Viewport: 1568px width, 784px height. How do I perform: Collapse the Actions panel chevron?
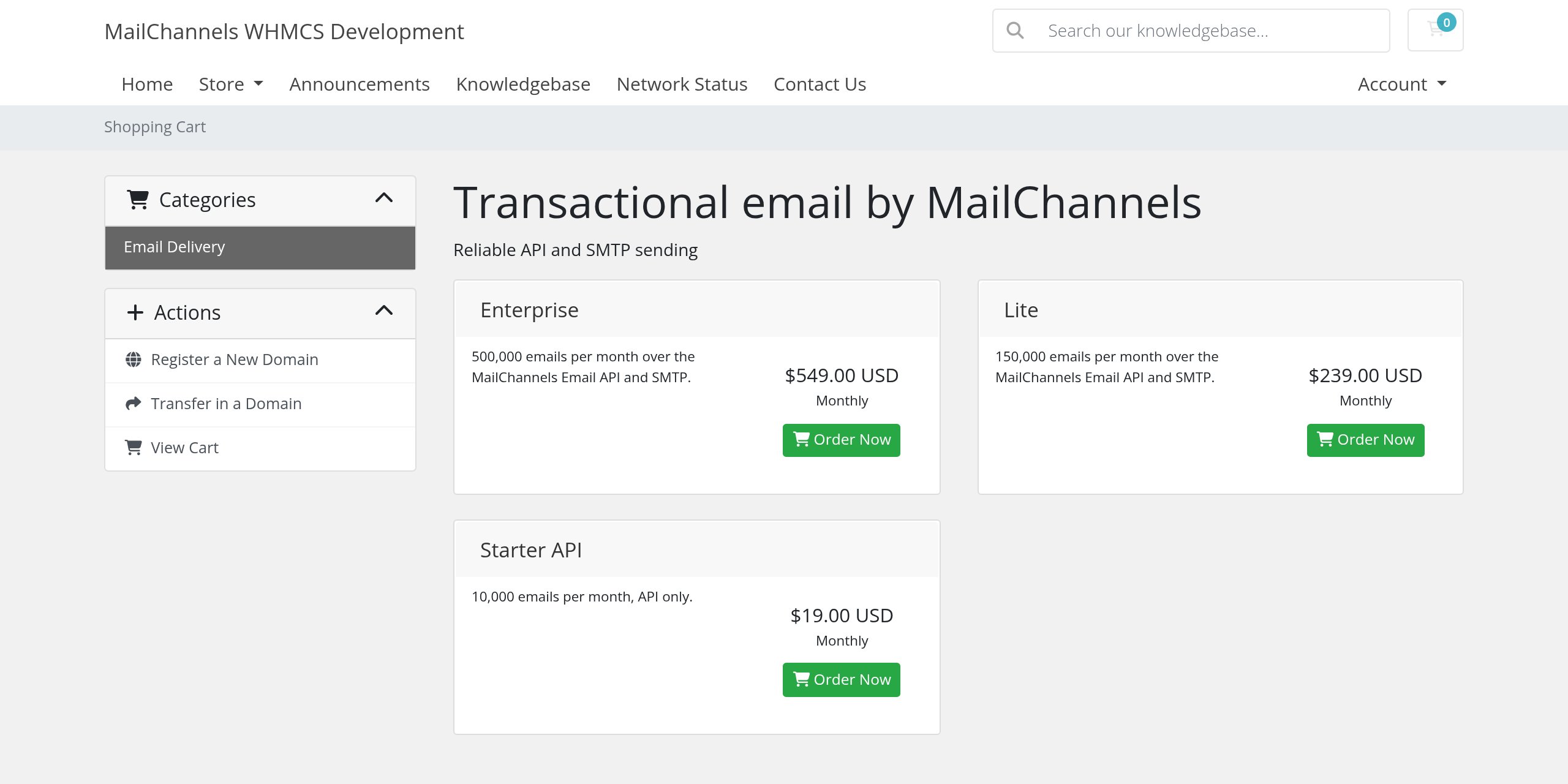coord(384,311)
